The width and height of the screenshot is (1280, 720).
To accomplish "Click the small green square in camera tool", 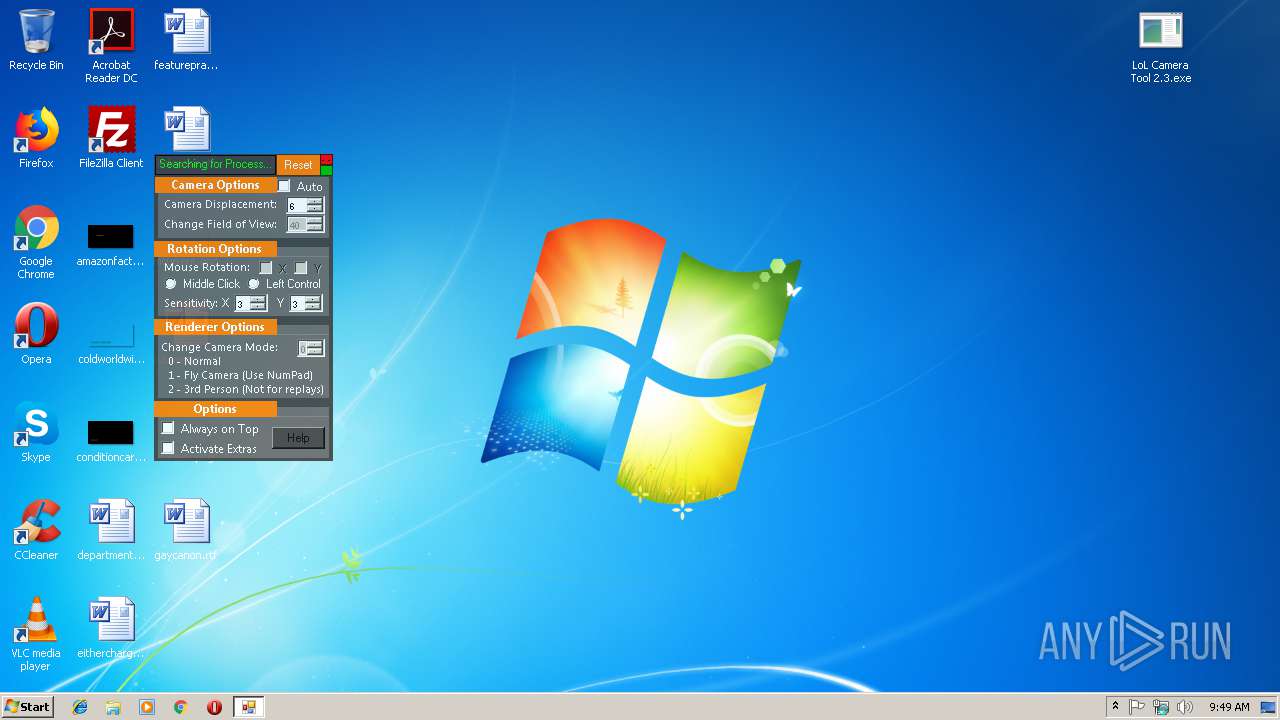I will pyautogui.click(x=326, y=170).
